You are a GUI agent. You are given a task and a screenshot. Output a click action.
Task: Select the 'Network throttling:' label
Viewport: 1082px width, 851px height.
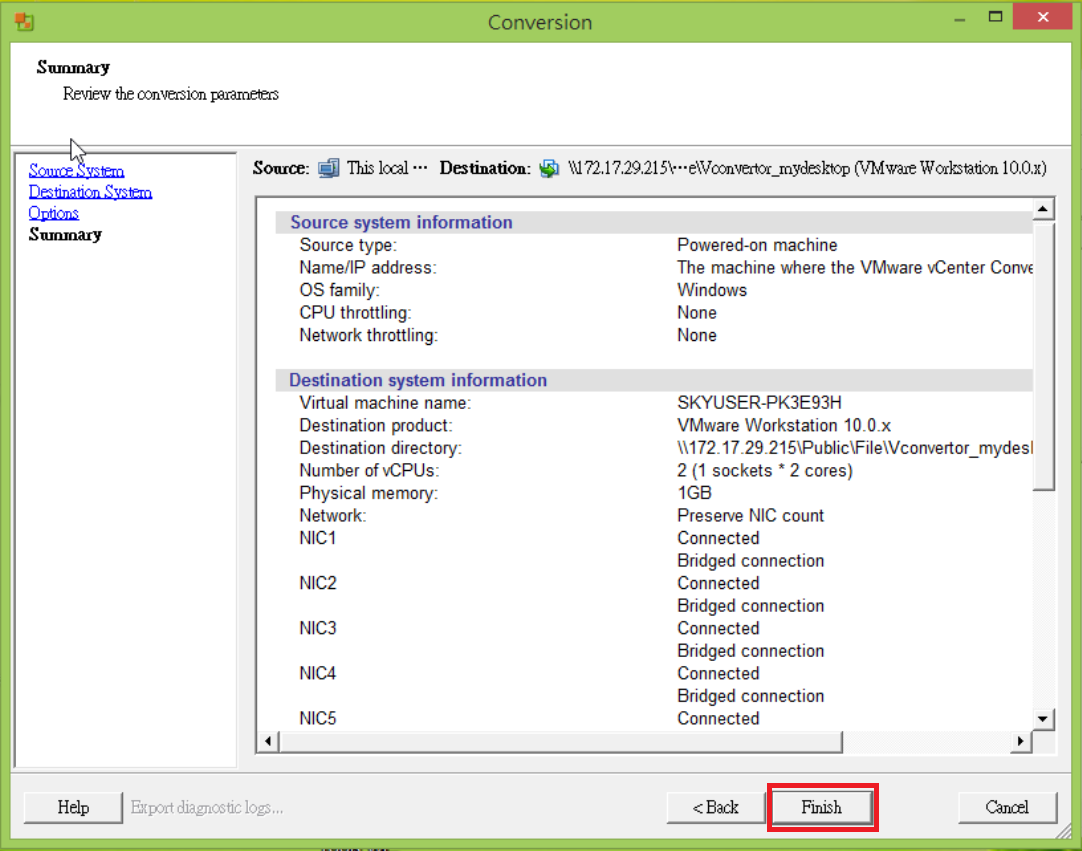pos(368,335)
